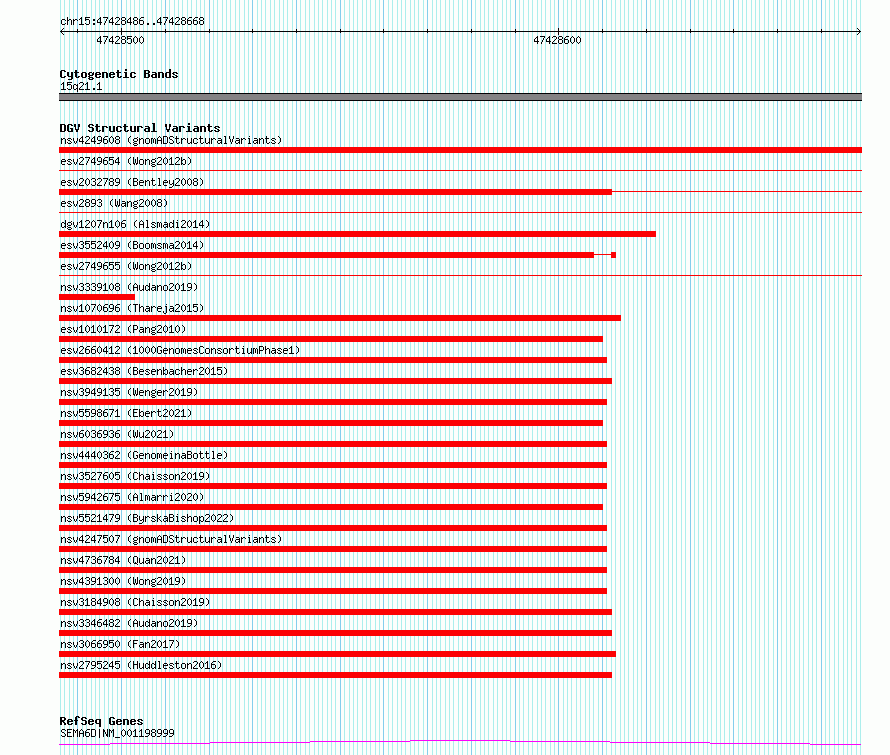The image size is (890, 755).
Task: Open variant nsv1070696 (Thareja2015)
Action: click(132, 308)
